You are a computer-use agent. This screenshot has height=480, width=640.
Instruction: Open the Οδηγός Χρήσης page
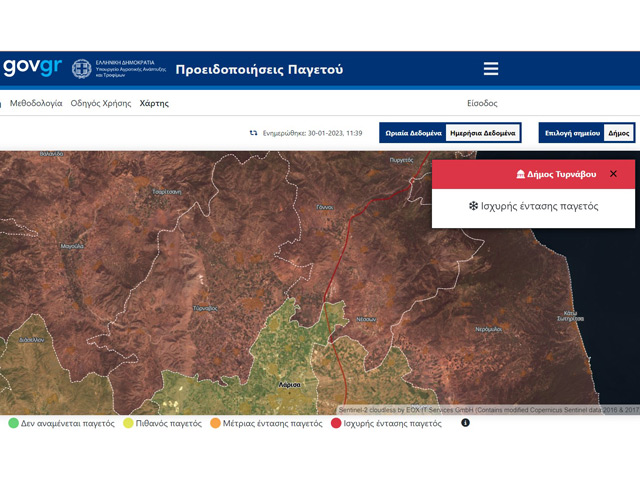[101, 103]
